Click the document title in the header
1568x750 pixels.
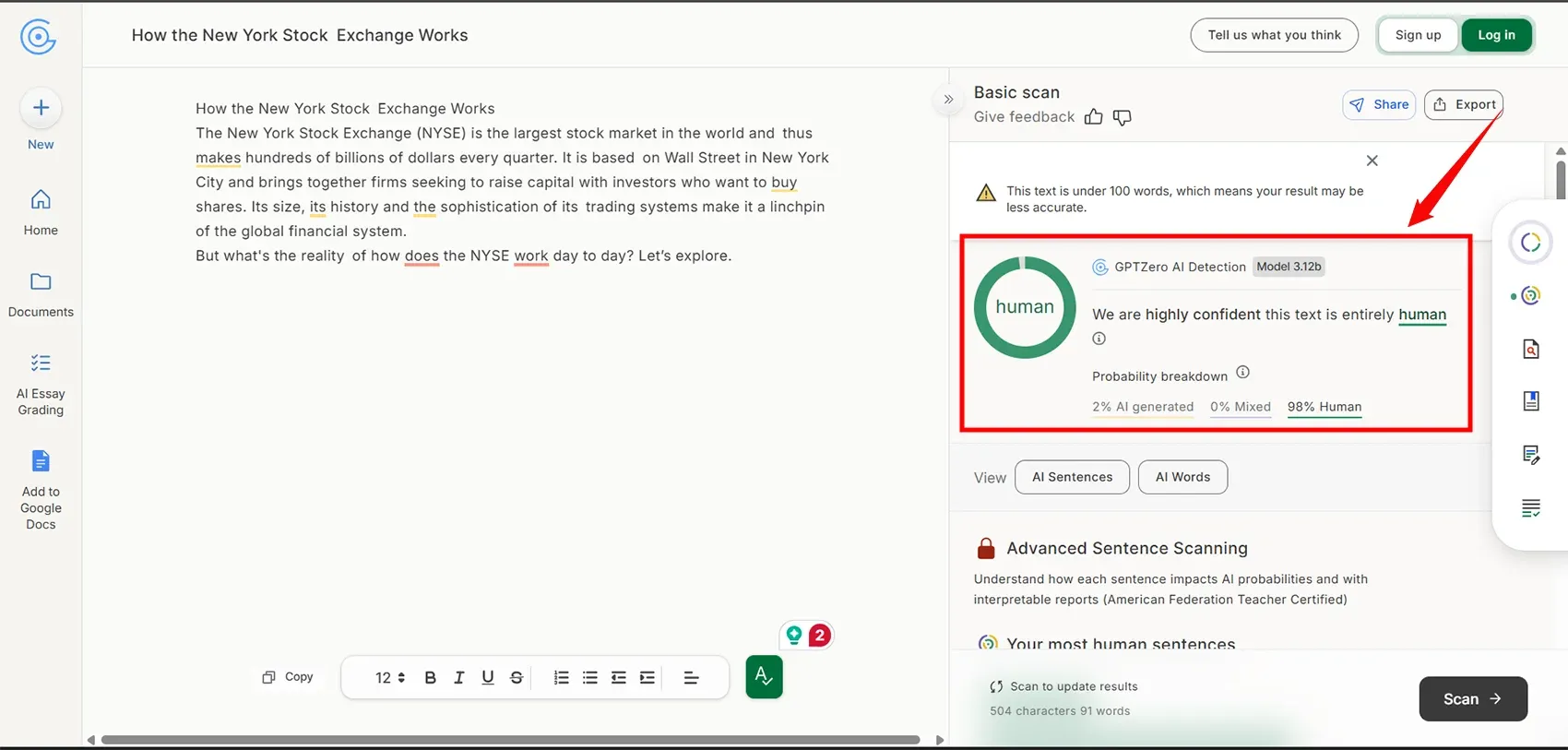300,35
